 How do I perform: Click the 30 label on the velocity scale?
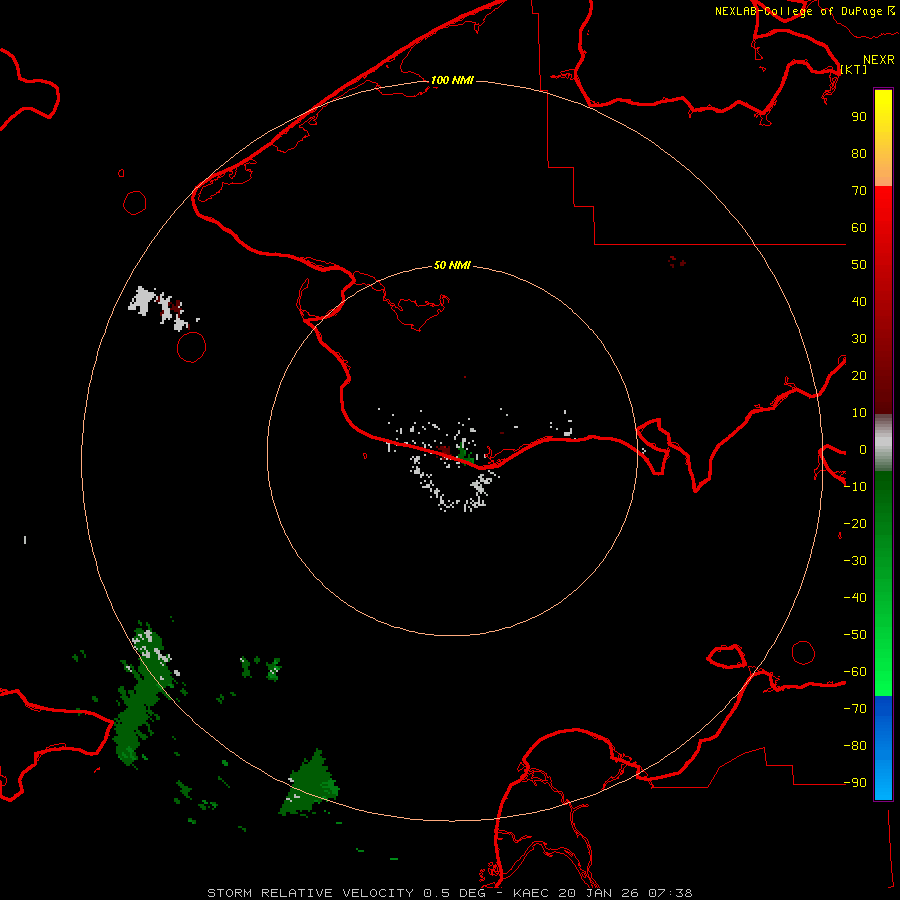coord(859,339)
